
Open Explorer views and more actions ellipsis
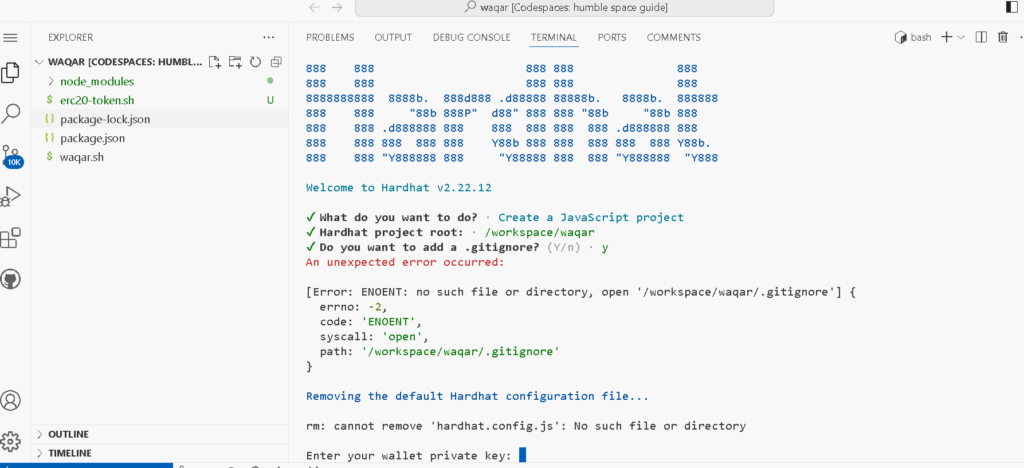click(269, 37)
